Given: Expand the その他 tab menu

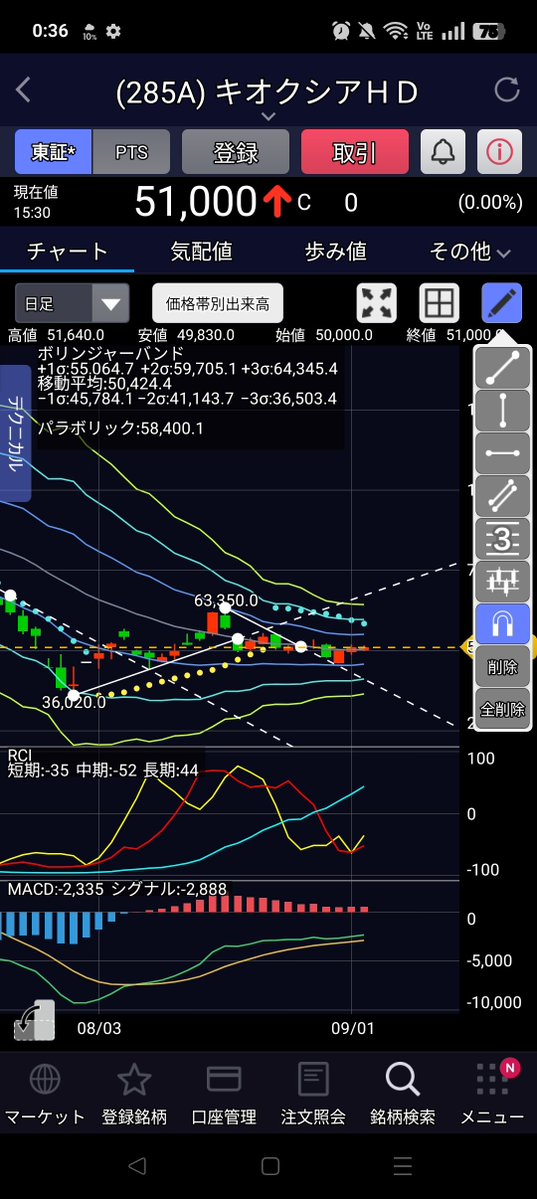Looking at the screenshot, I should (470, 252).
